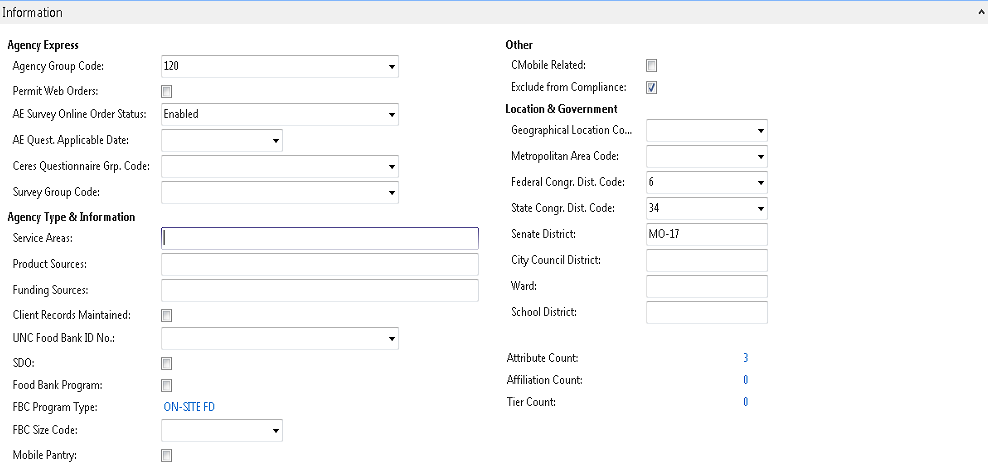Screen dimensions: 988x475
Task: Uncheck the Exclude from Compliance checkbox
Action: pos(651,88)
